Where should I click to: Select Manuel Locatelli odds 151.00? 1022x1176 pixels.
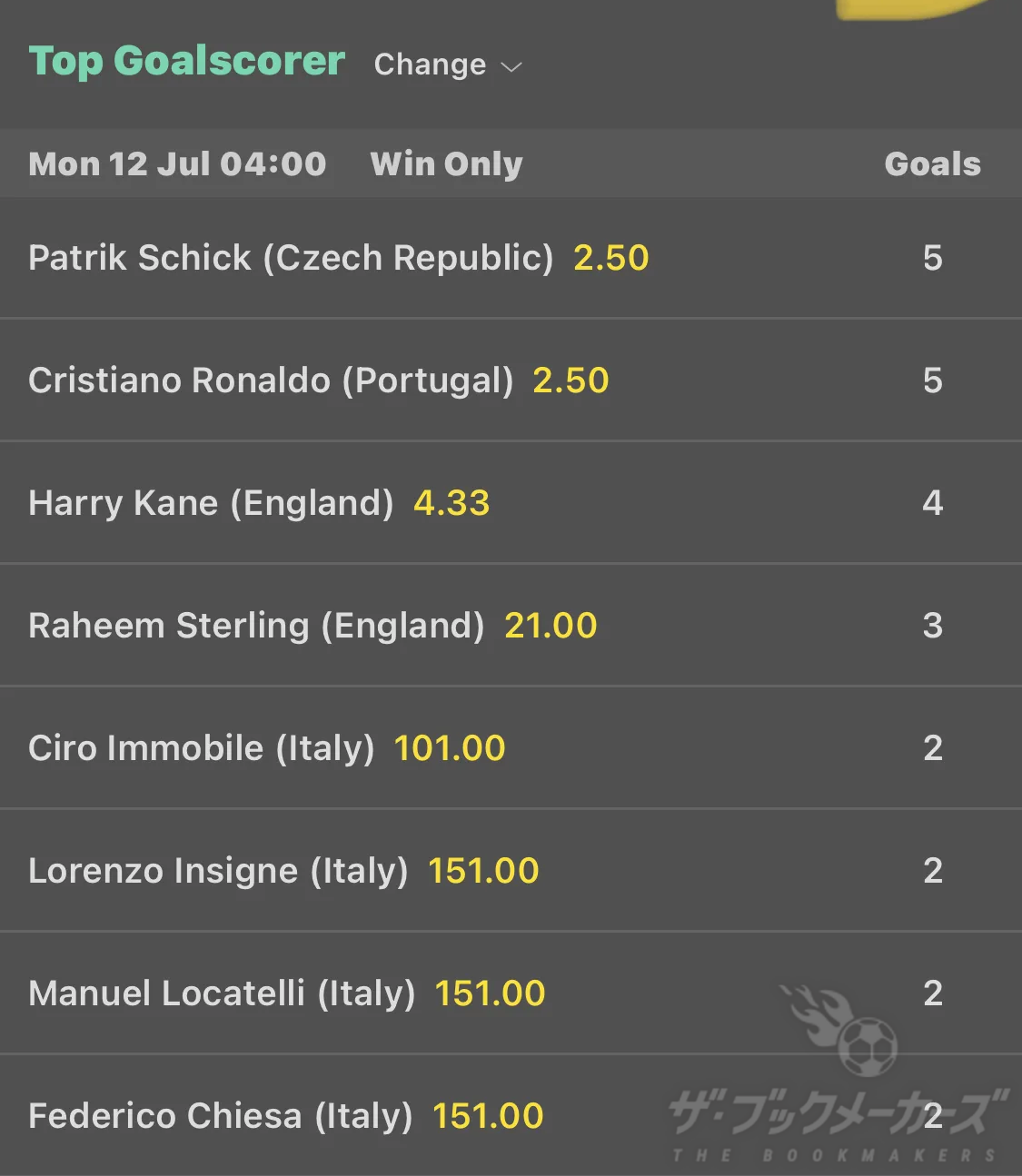[490, 993]
